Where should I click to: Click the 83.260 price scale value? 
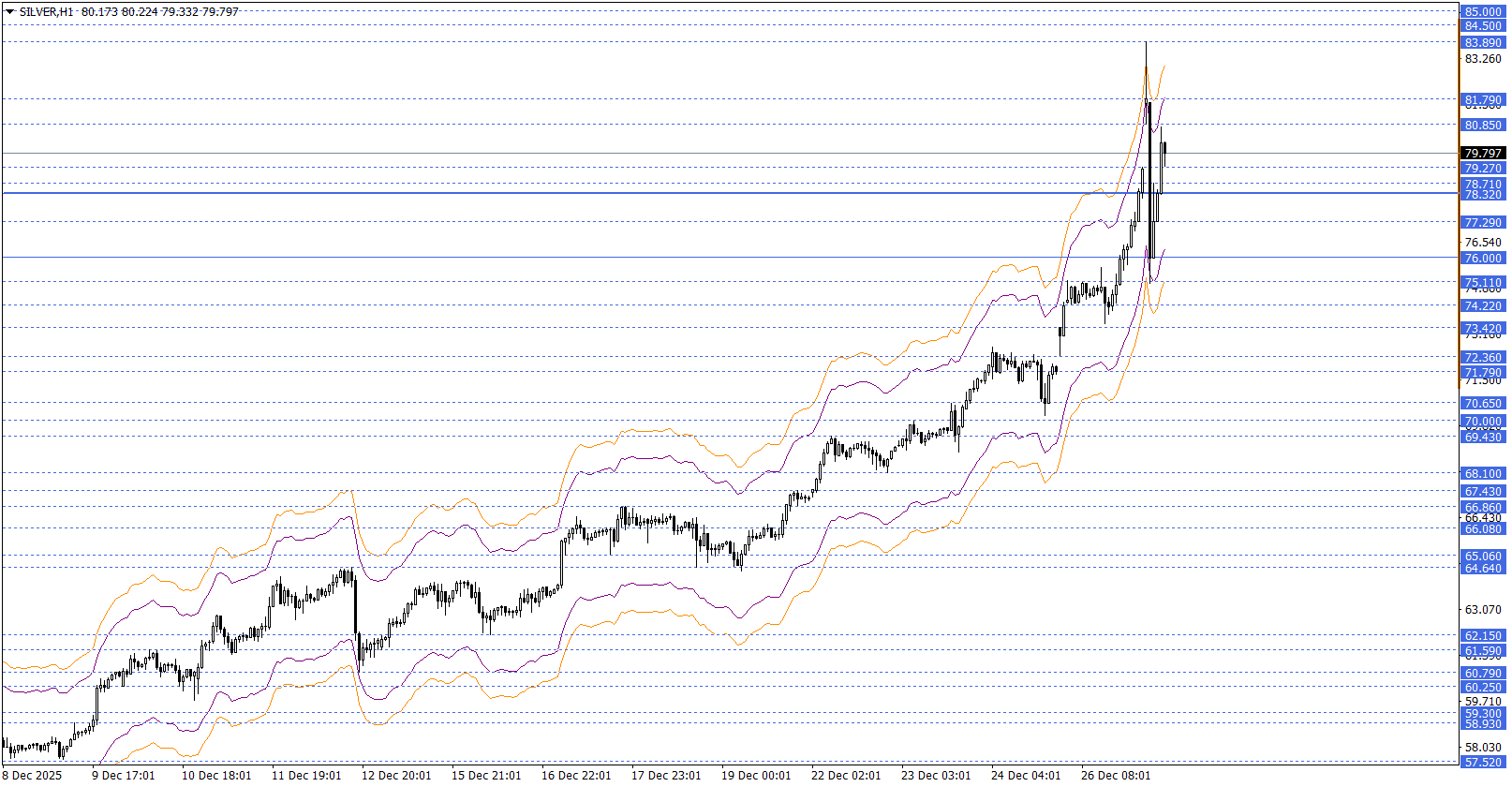[x=1482, y=58]
